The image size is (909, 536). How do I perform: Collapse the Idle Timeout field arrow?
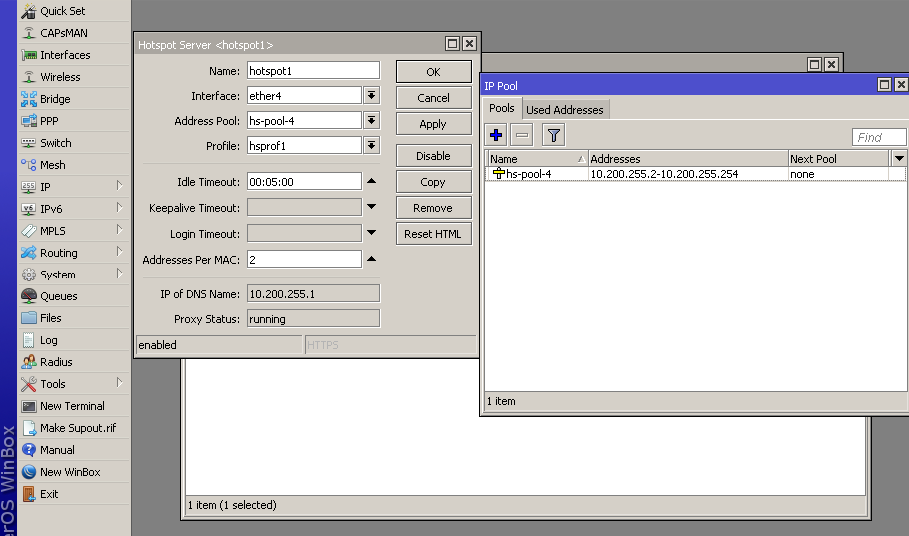pos(371,181)
